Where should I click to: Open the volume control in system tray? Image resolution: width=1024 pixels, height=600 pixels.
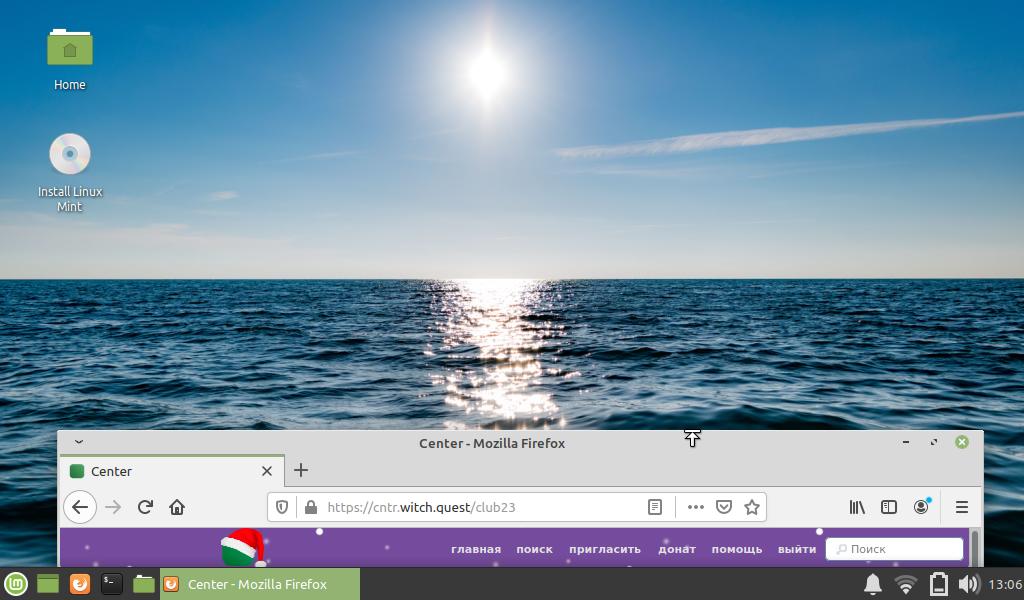tap(968, 584)
